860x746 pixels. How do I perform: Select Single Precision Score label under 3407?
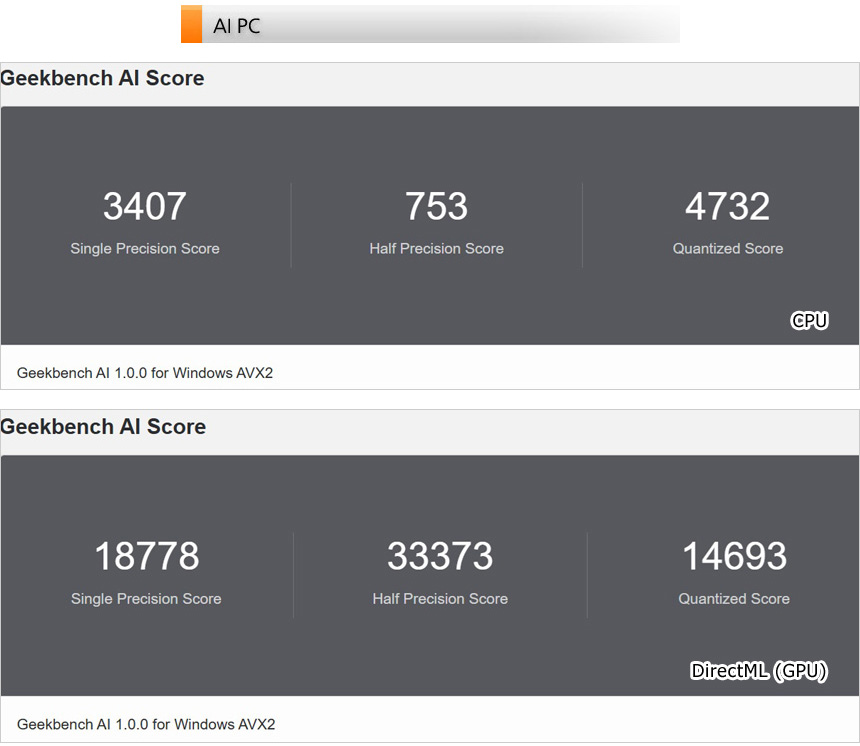tap(145, 249)
